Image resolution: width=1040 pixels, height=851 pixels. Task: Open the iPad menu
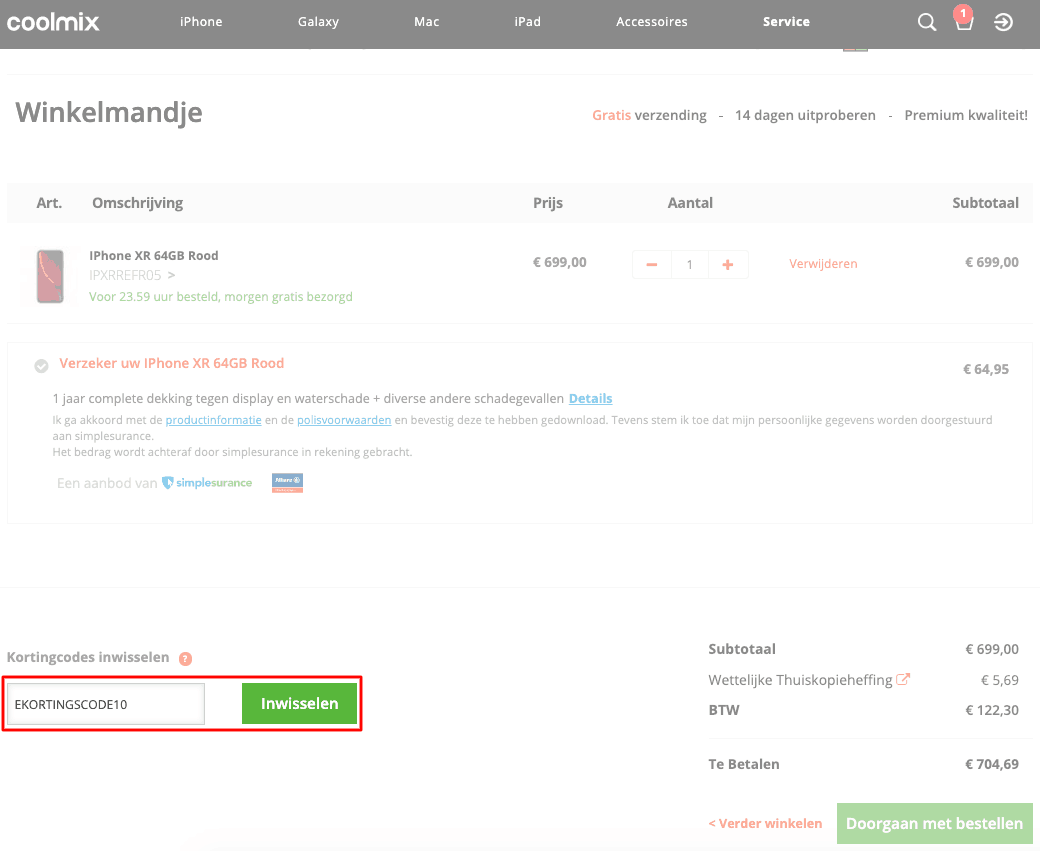point(527,22)
